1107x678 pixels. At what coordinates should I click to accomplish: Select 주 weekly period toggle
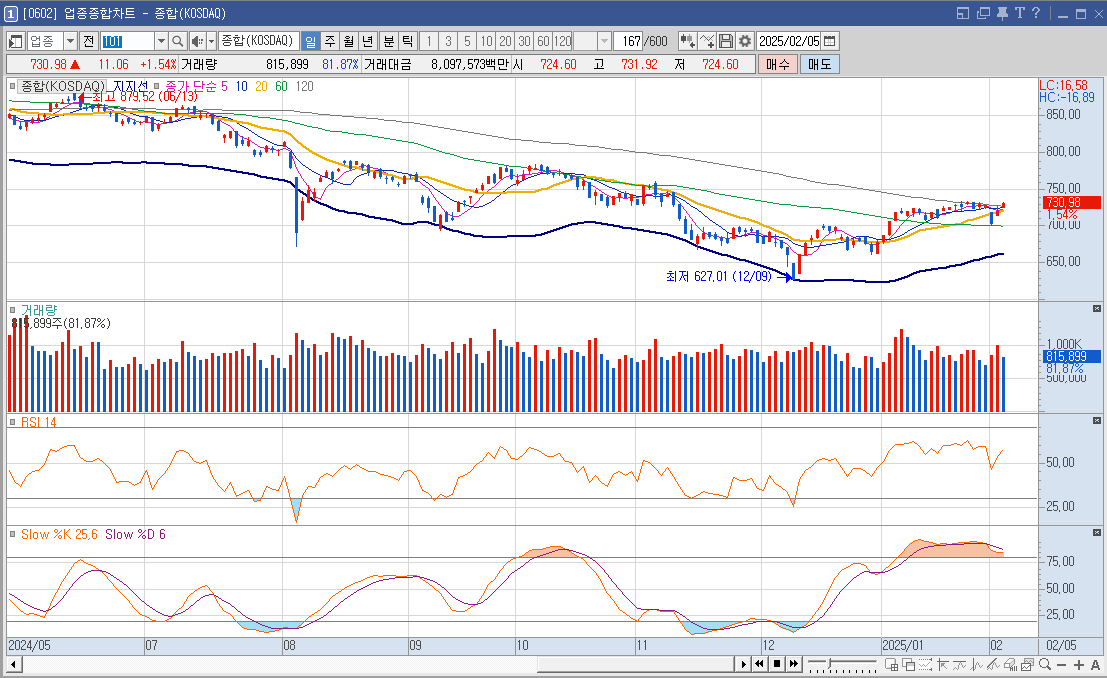pyautogui.click(x=330, y=42)
